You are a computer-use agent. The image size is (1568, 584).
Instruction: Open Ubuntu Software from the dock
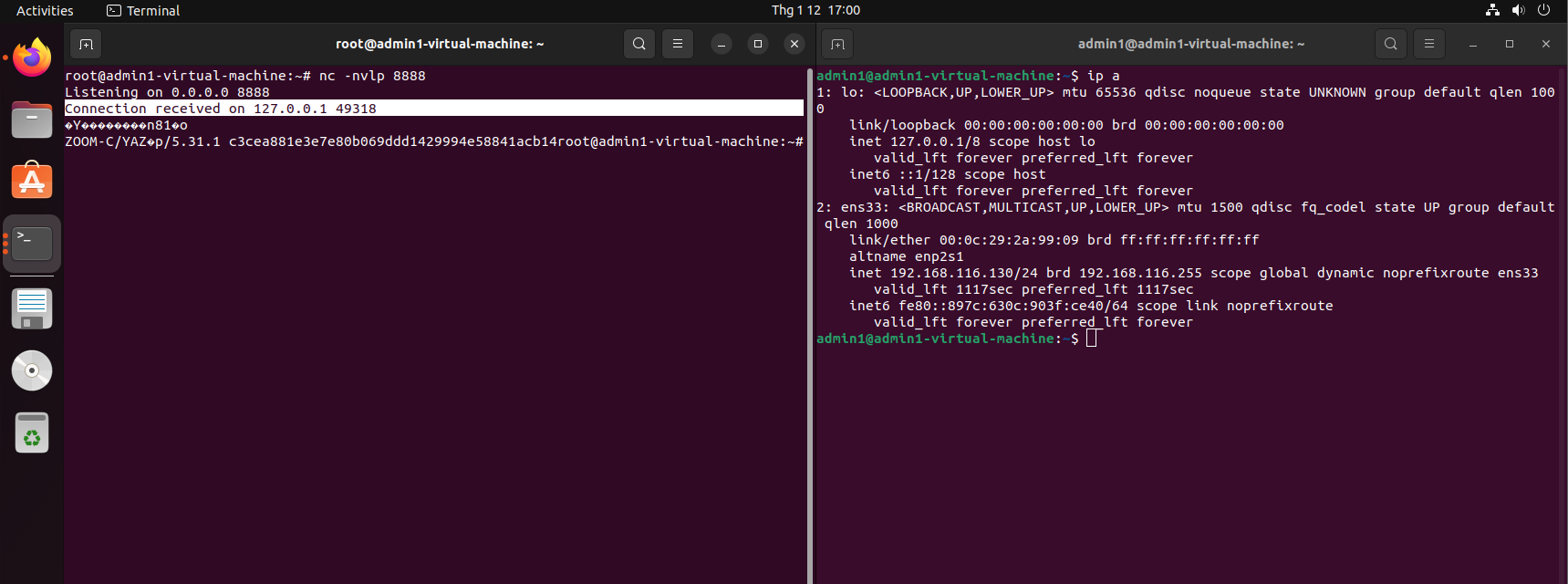[32, 182]
